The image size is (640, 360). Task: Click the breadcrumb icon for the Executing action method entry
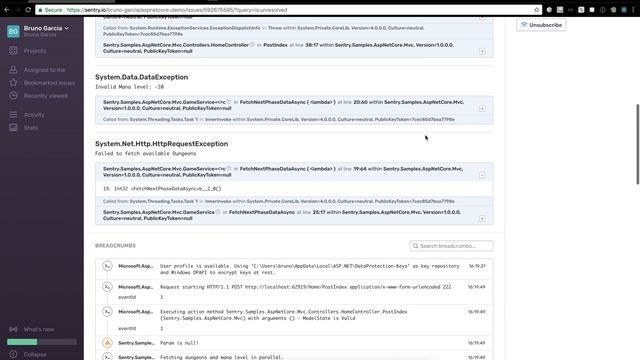[x=107, y=312]
